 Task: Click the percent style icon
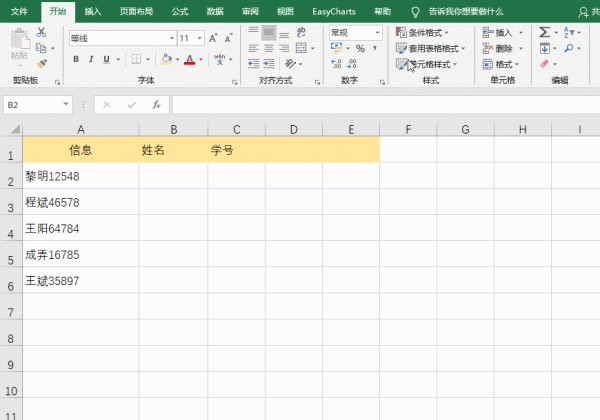click(x=360, y=48)
